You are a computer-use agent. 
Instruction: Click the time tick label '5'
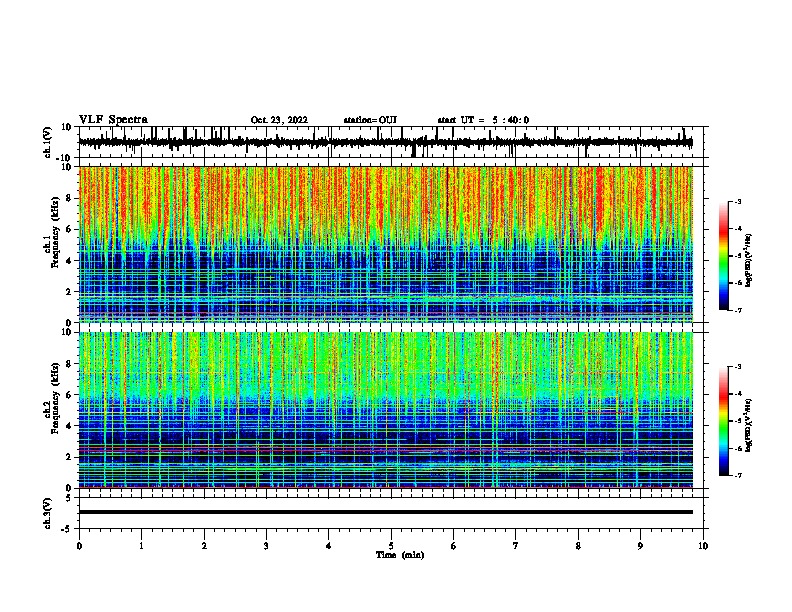tap(391, 546)
